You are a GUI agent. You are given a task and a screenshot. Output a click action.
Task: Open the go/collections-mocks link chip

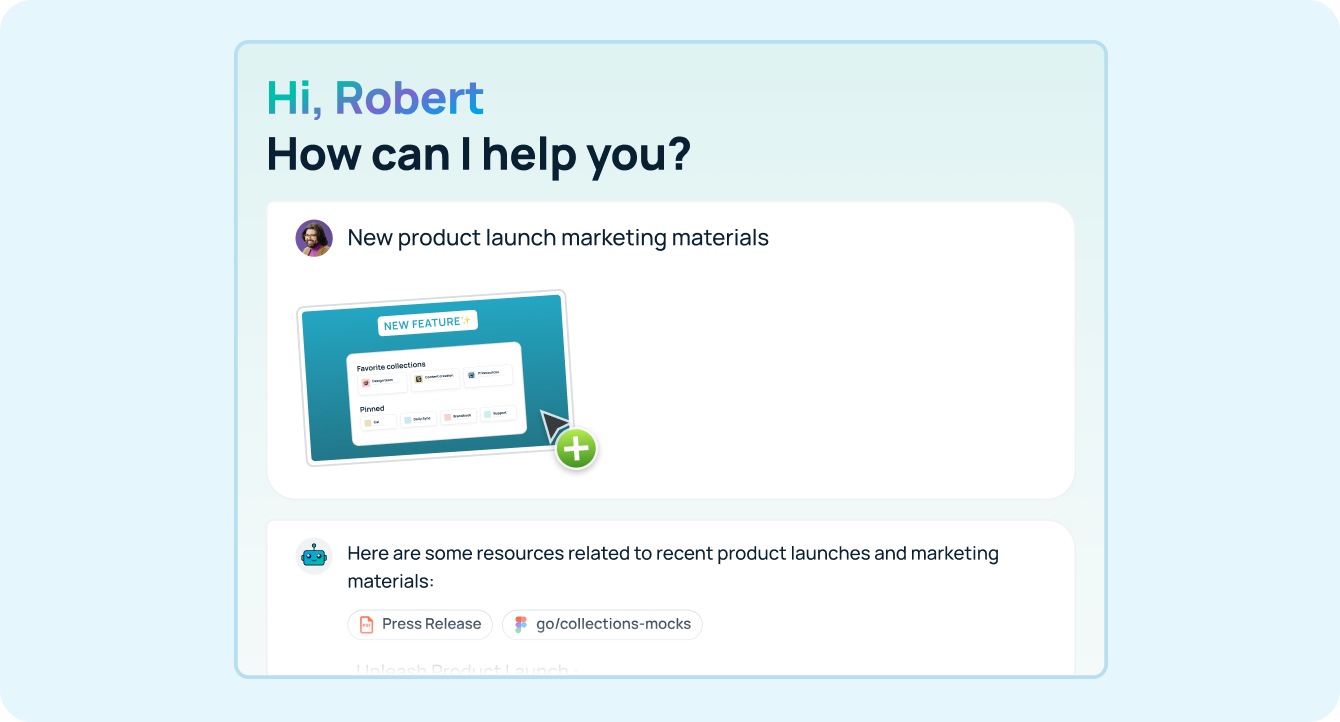point(602,624)
